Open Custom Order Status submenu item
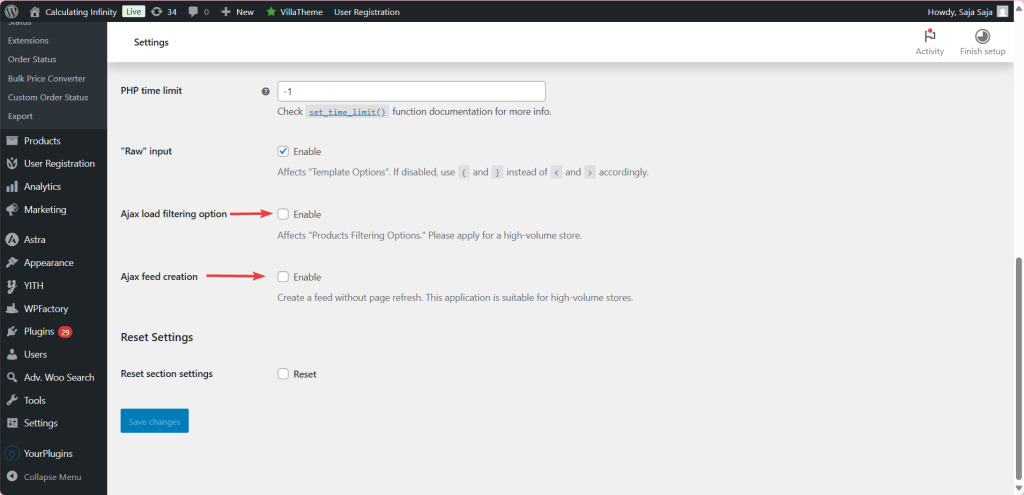1024x495 pixels. (48, 97)
